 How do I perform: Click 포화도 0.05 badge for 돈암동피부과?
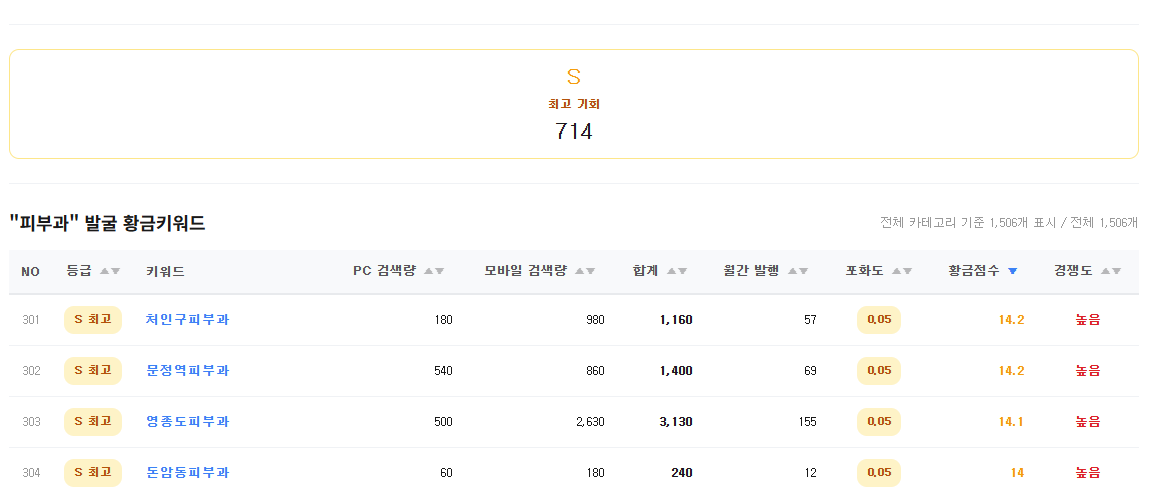(x=879, y=473)
